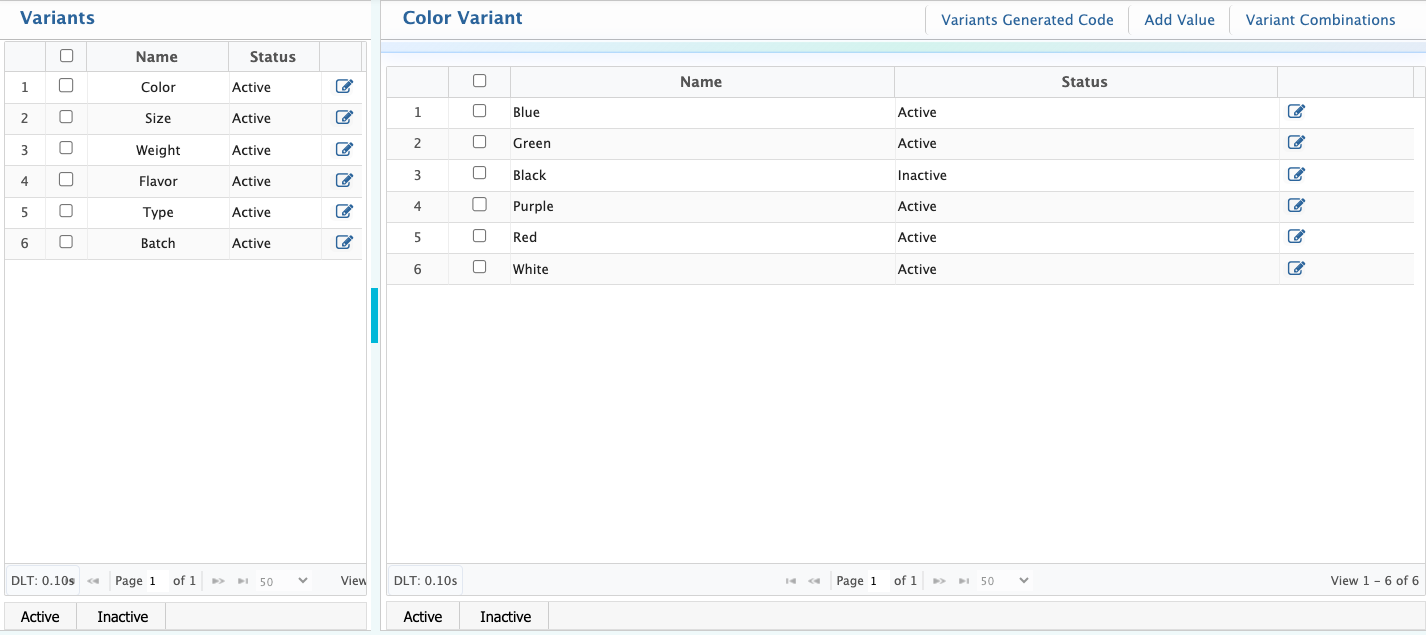Edit the White color value

point(1296,269)
